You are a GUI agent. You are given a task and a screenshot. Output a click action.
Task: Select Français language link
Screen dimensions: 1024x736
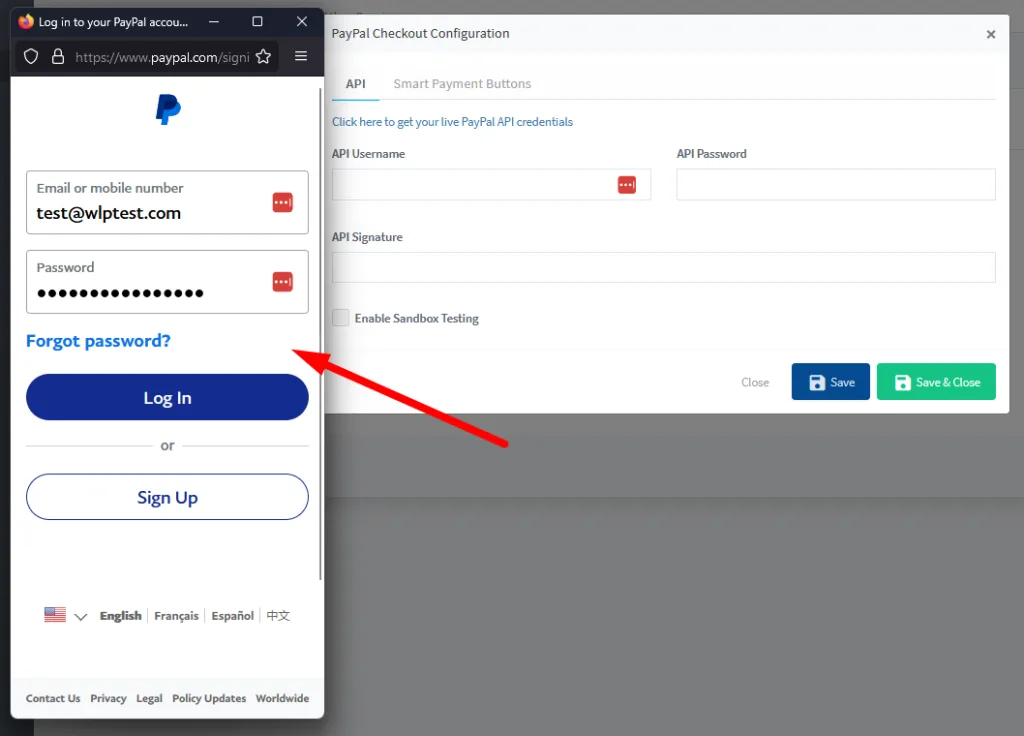click(x=176, y=615)
